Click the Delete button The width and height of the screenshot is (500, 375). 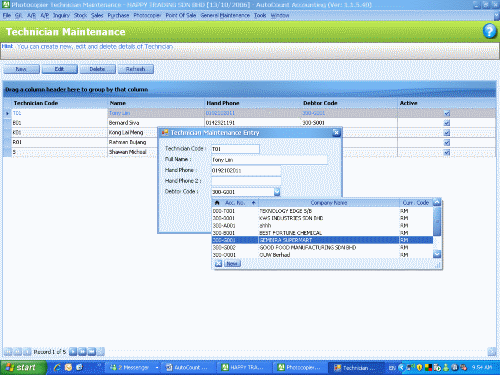pos(97,69)
